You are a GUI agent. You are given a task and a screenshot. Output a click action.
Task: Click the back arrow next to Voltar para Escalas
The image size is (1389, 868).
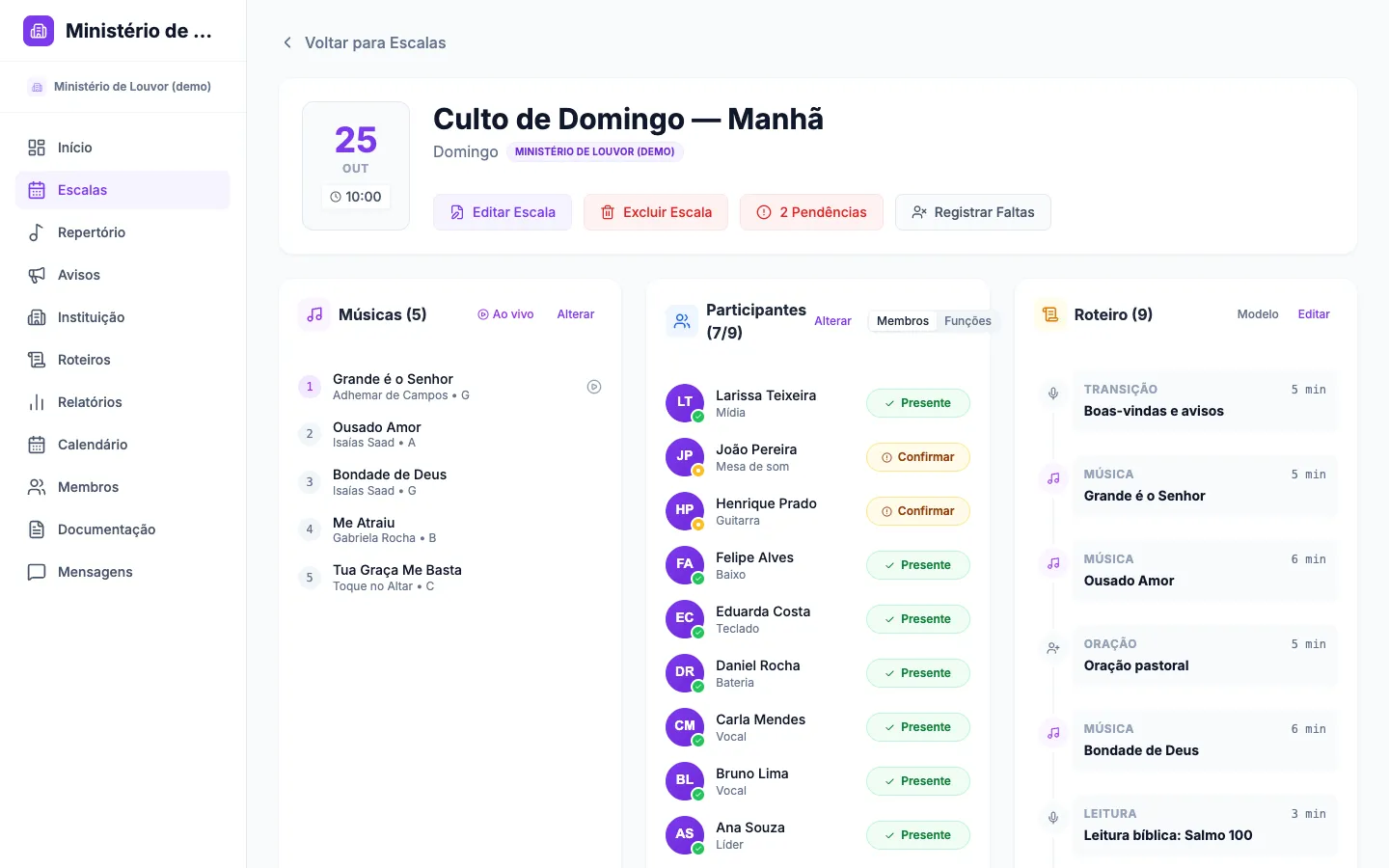tap(287, 42)
